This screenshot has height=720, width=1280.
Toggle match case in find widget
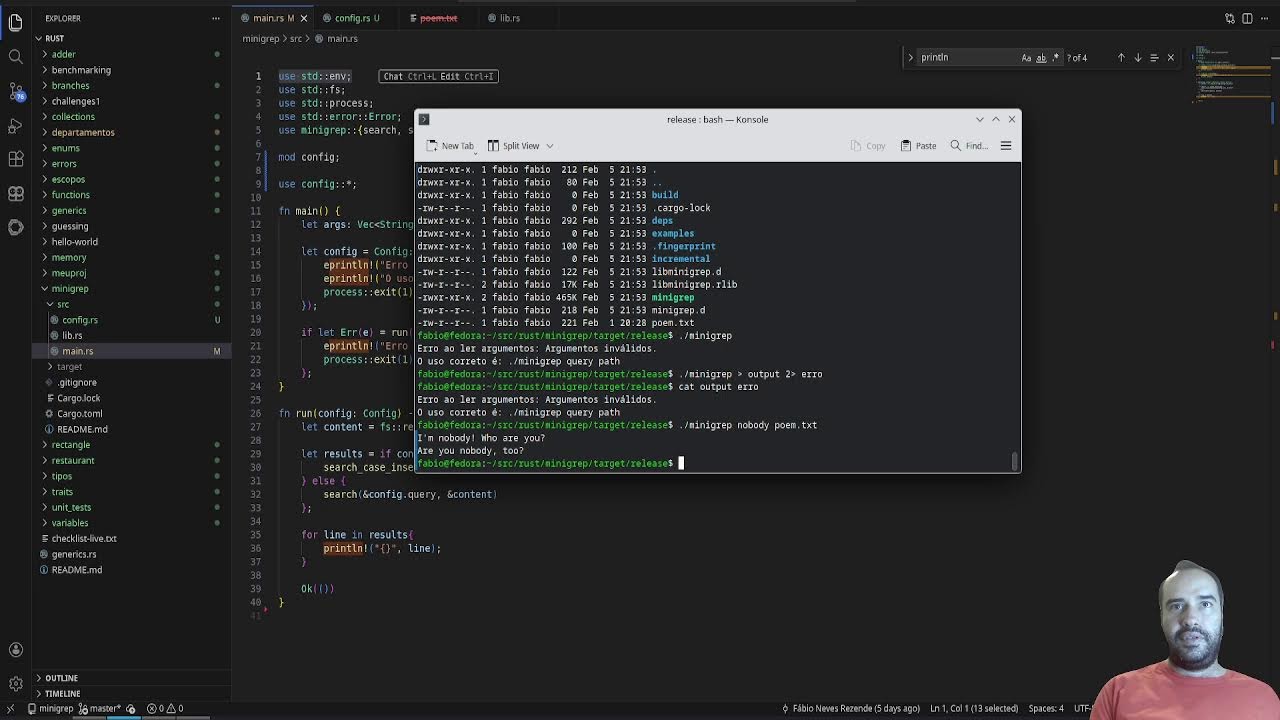pos(1026,57)
